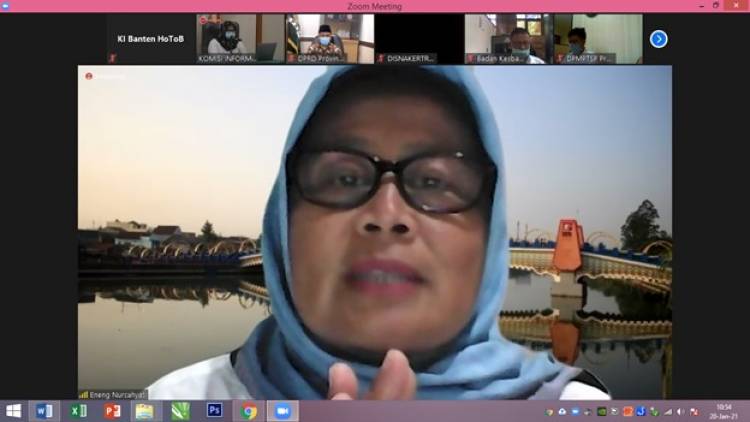
Task: Click muted mic icon on KI Banten HoToB
Action: 113,58
